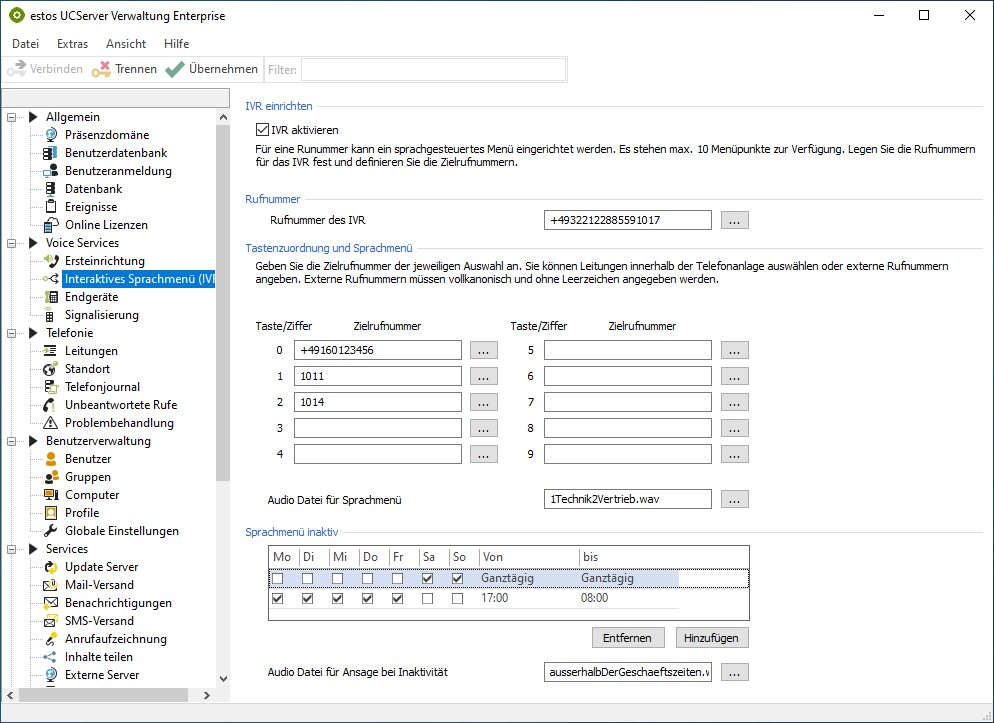Click the Ereignisse clipboard icon
The width and height of the screenshot is (994, 723).
[x=51, y=207]
